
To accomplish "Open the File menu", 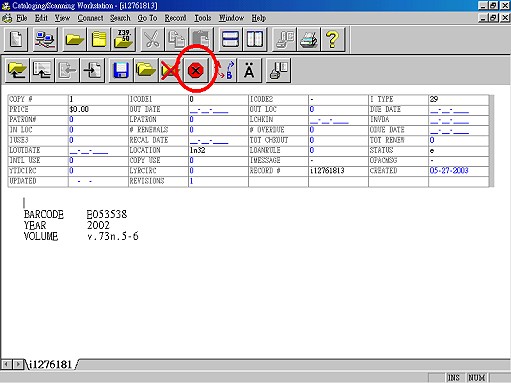I will 22,18.
